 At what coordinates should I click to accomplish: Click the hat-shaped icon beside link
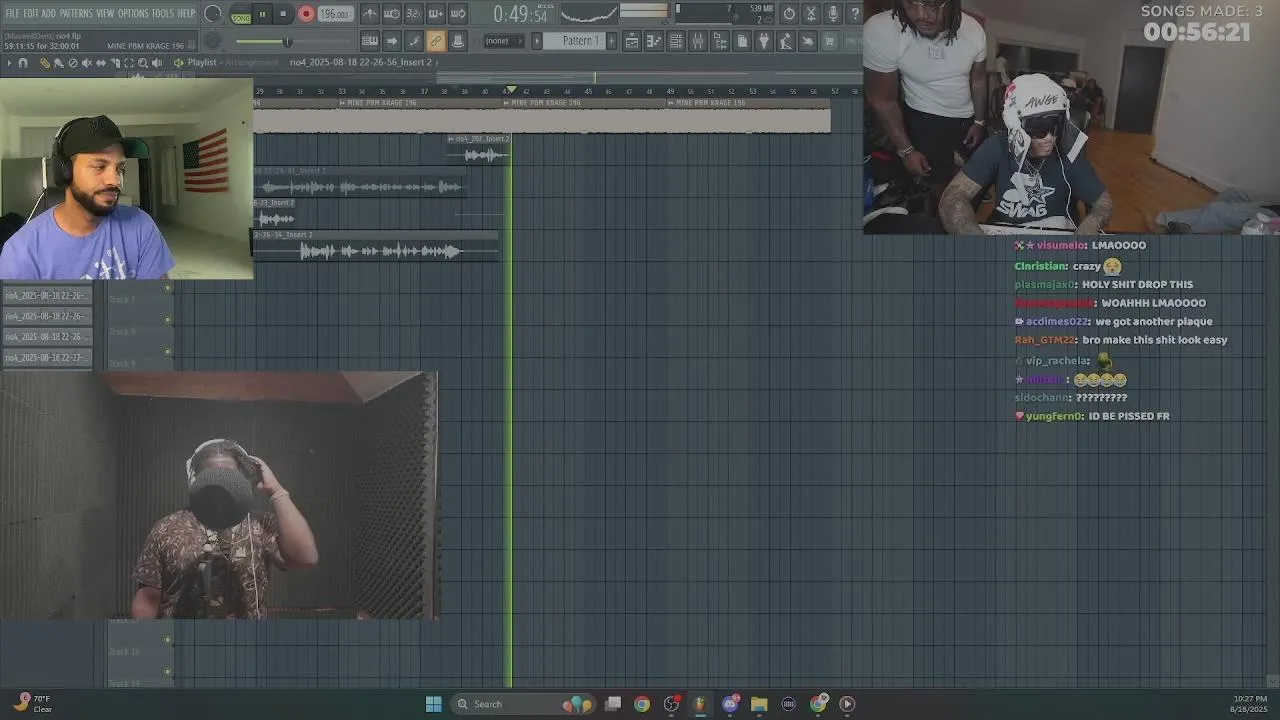click(x=458, y=41)
